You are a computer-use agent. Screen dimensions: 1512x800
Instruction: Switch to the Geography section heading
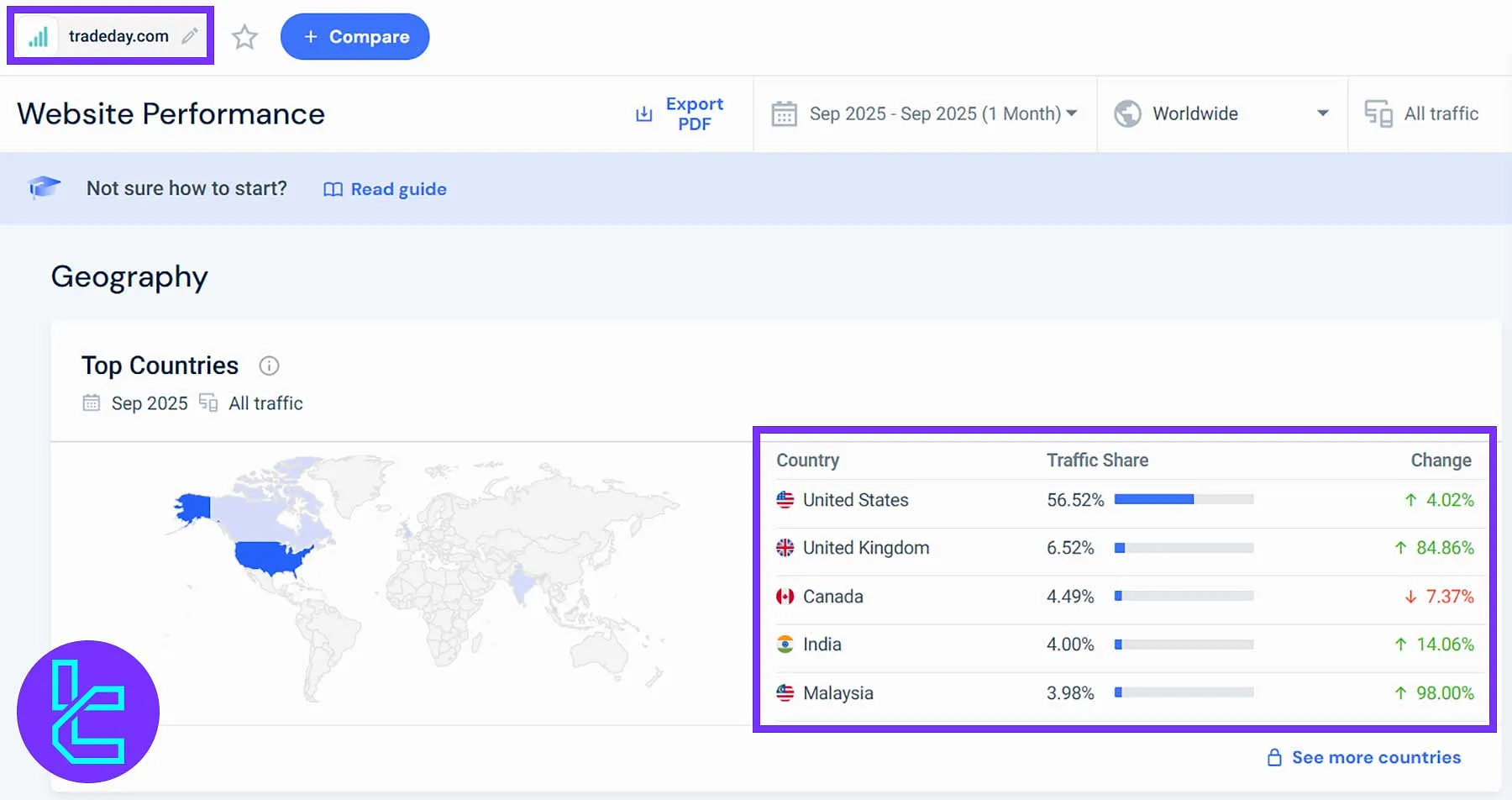tap(129, 276)
